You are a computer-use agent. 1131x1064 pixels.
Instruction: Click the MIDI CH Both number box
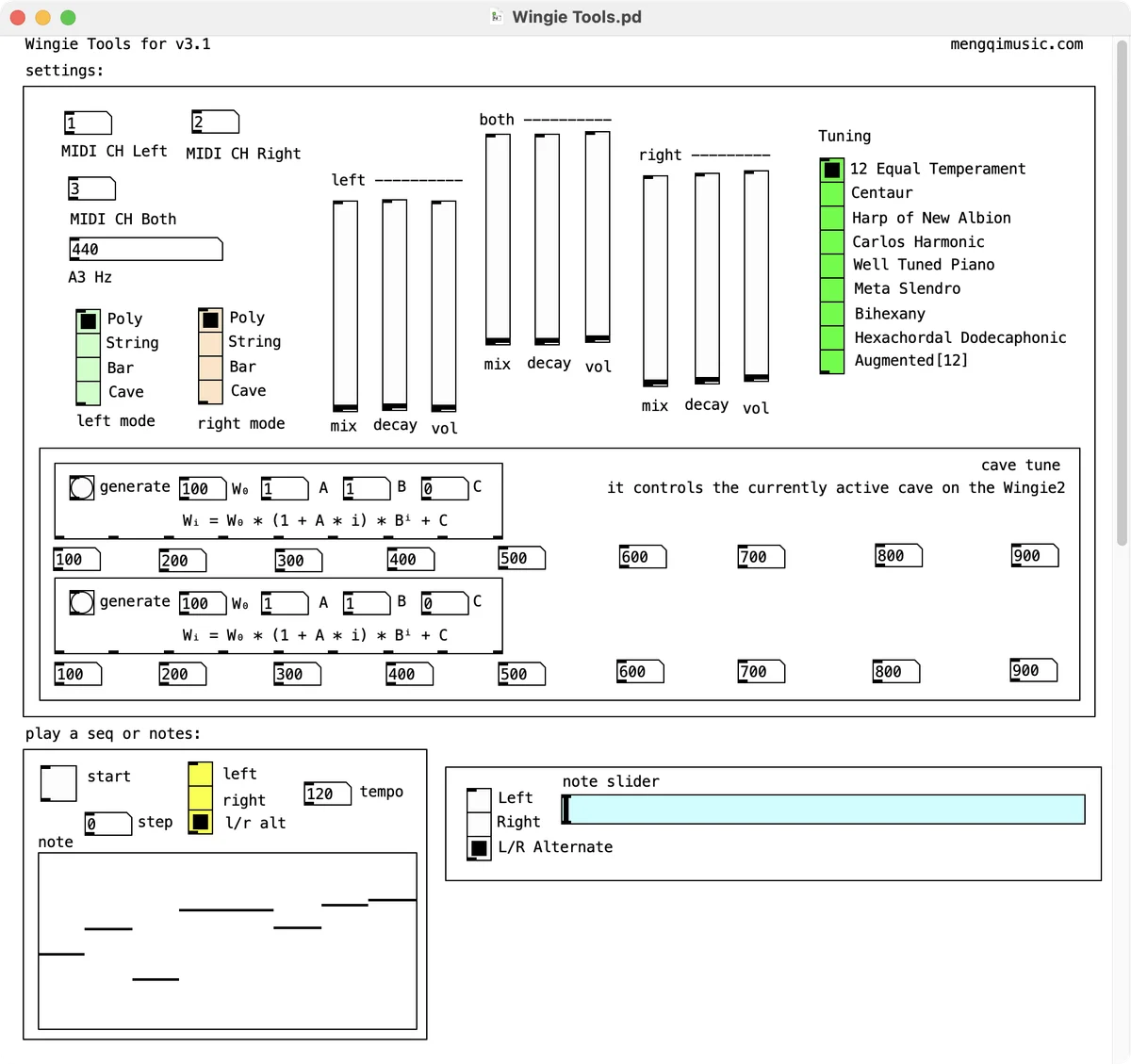pyautogui.click(x=91, y=189)
